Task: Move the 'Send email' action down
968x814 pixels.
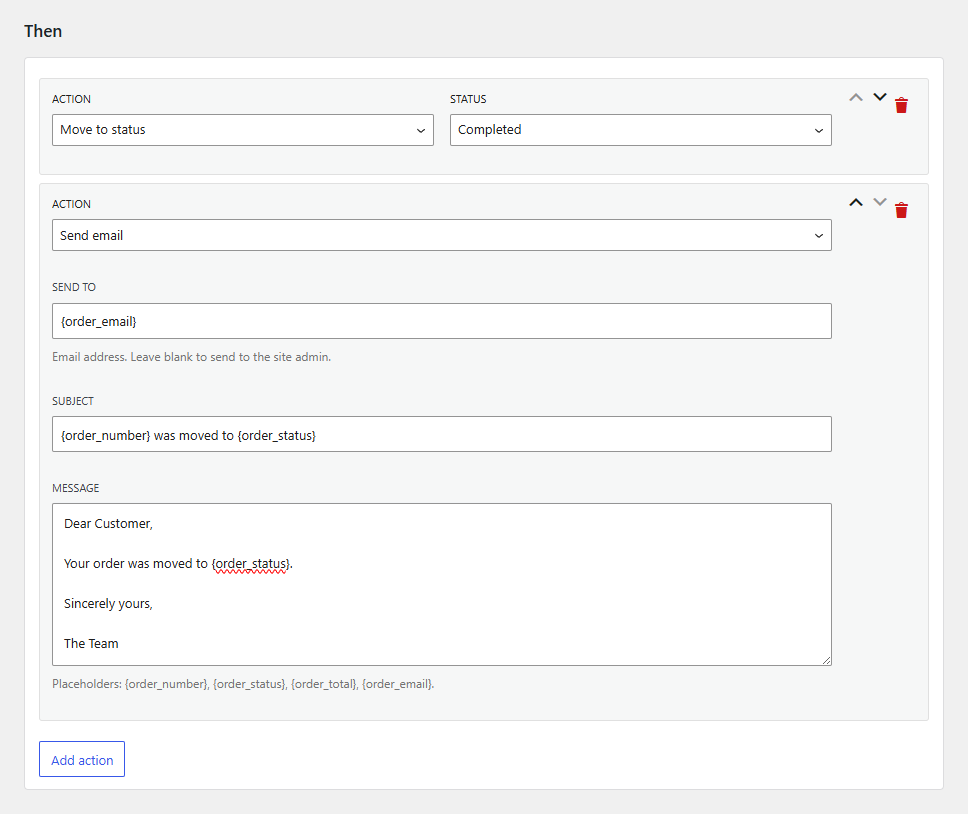Action: (x=880, y=202)
